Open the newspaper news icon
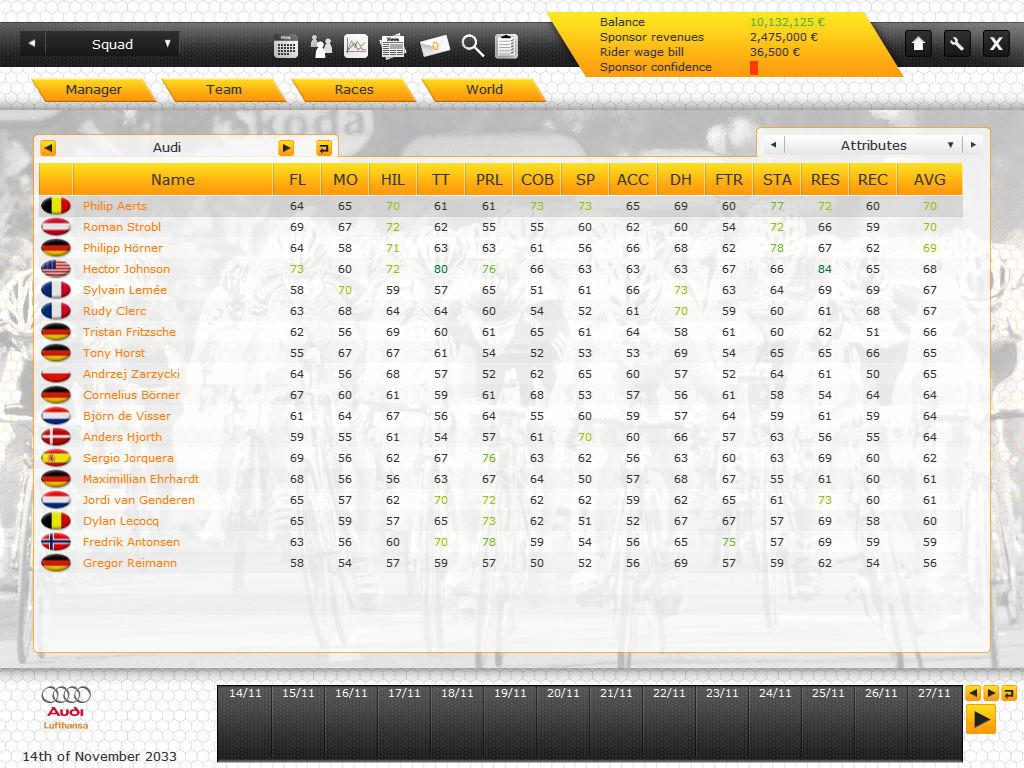This screenshot has width=1024, height=768. [393, 45]
